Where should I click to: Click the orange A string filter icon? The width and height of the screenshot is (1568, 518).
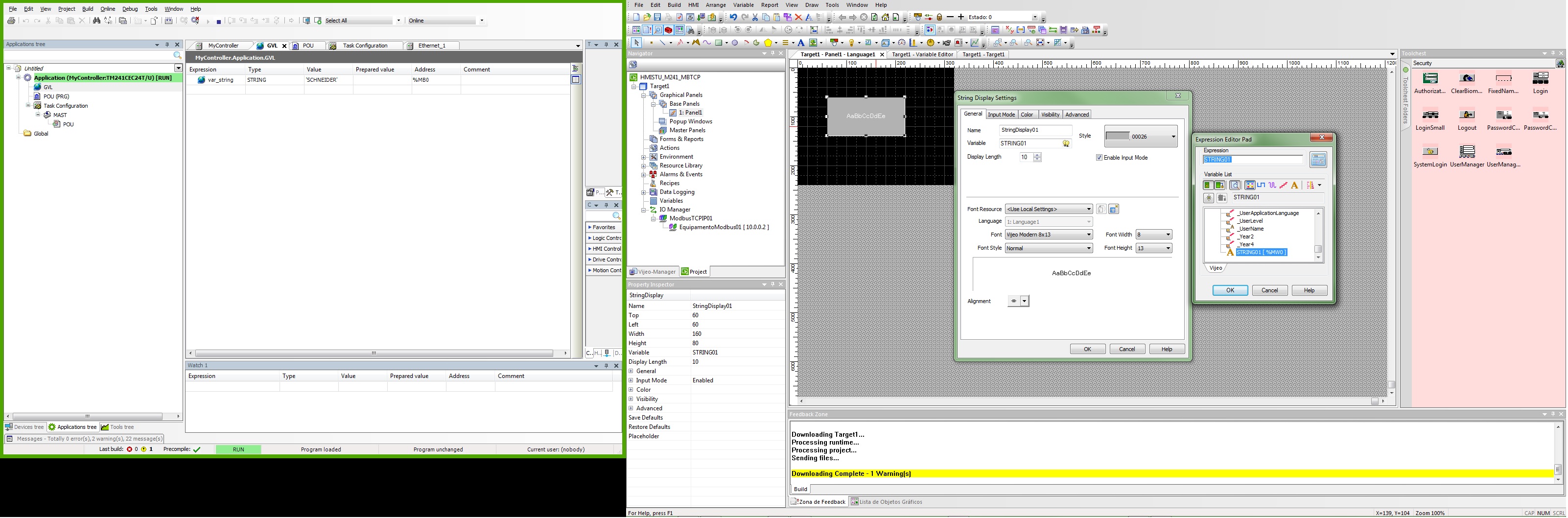pyautogui.click(x=1295, y=185)
